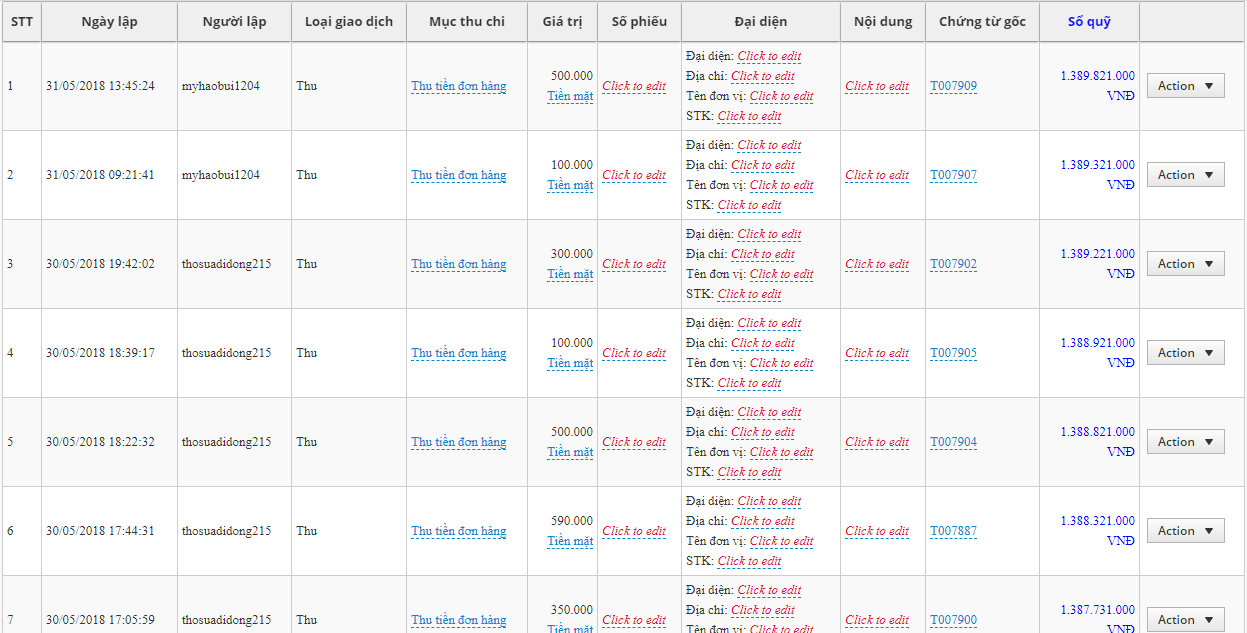Image resolution: width=1247 pixels, height=633 pixels.
Task: Click Ngày lập column header
Action: pyautogui.click(x=109, y=21)
